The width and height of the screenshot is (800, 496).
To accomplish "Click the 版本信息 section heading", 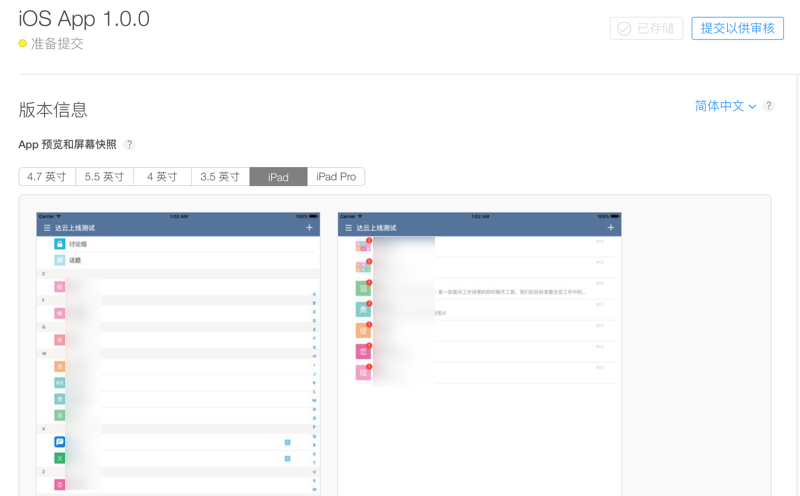I will click(x=53, y=110).
